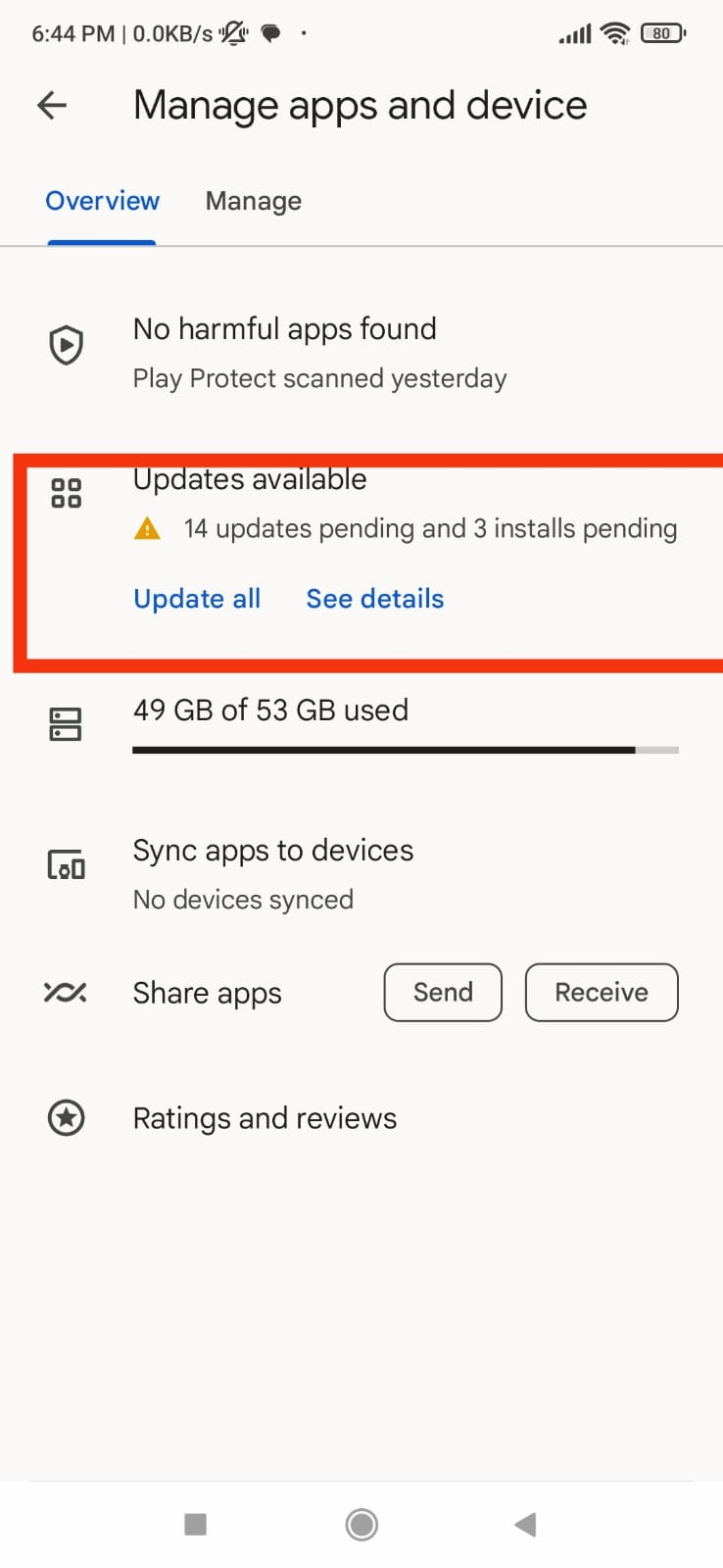Tap the storage usage progress bar

click(x=405, y=751)
